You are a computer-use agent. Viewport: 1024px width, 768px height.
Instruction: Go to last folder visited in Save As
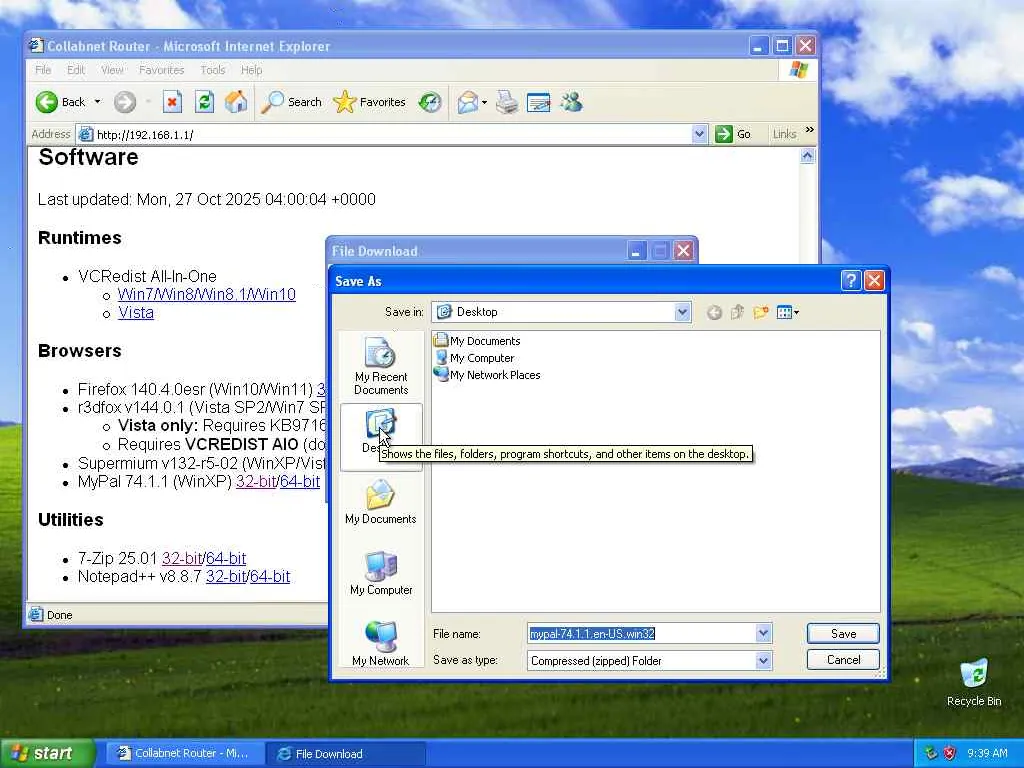point(714,313)
